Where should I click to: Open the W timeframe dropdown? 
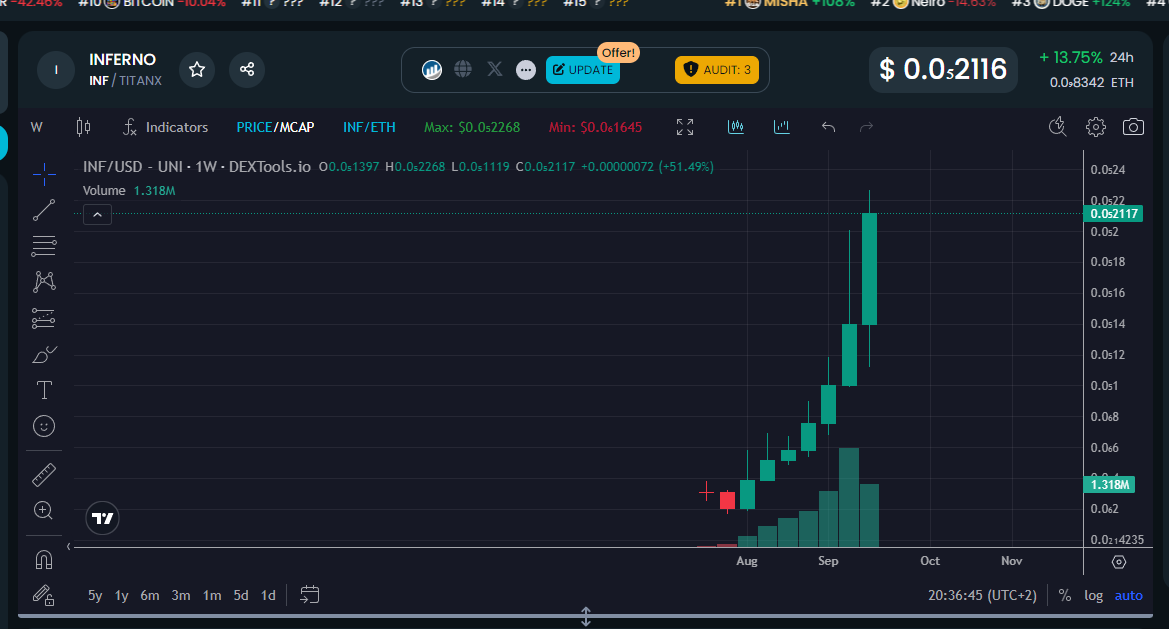click(x=37, y=127)
